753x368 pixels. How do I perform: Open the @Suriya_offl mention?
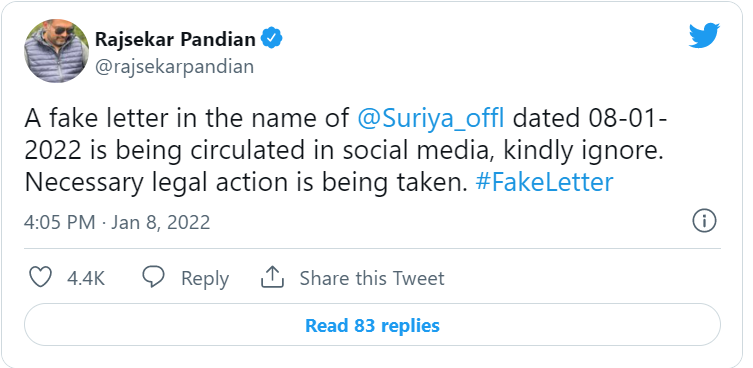click(431, 119)
